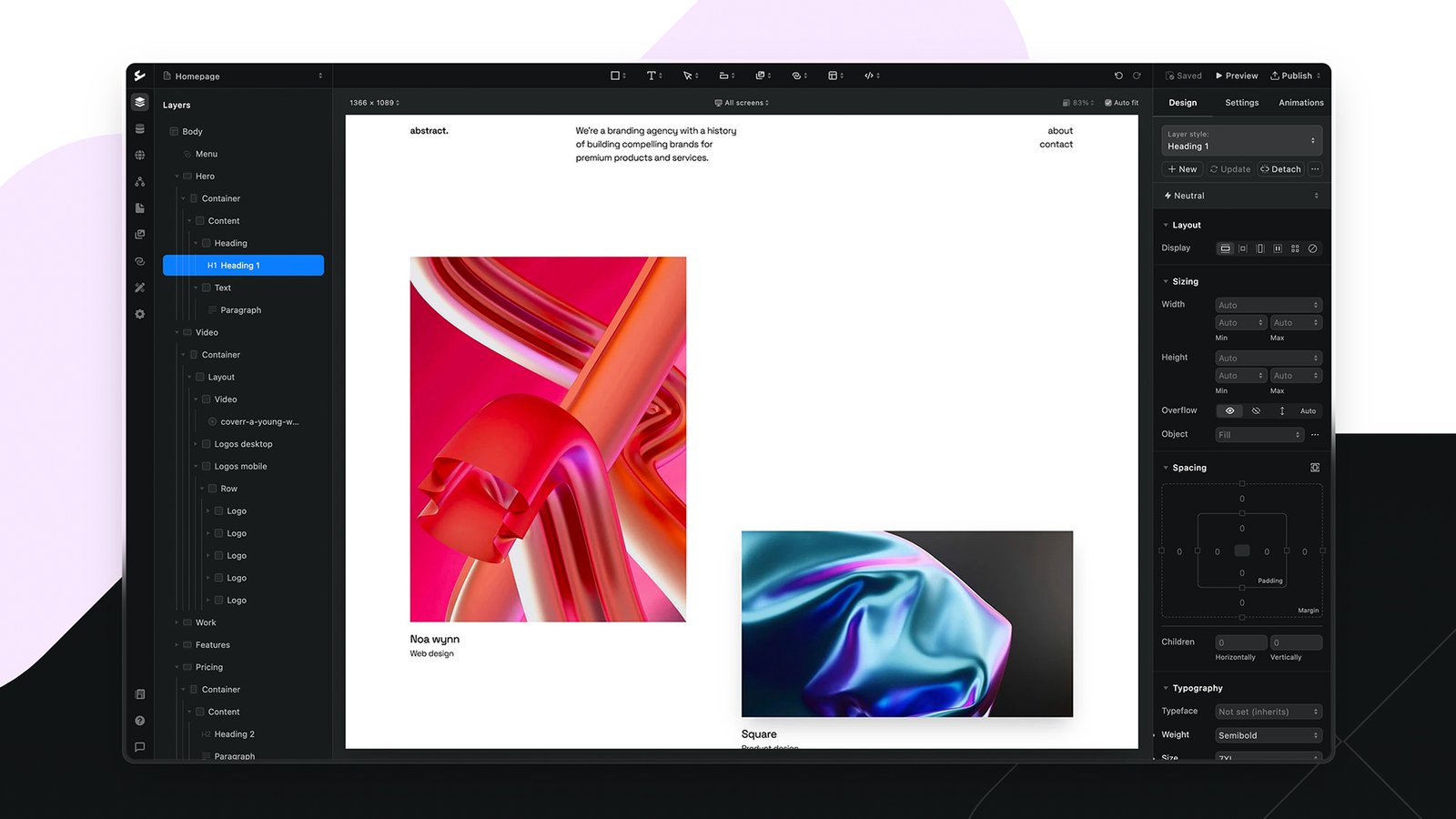
Task: Open the Weight Semibold dropdown
Action: [1268, 735]
